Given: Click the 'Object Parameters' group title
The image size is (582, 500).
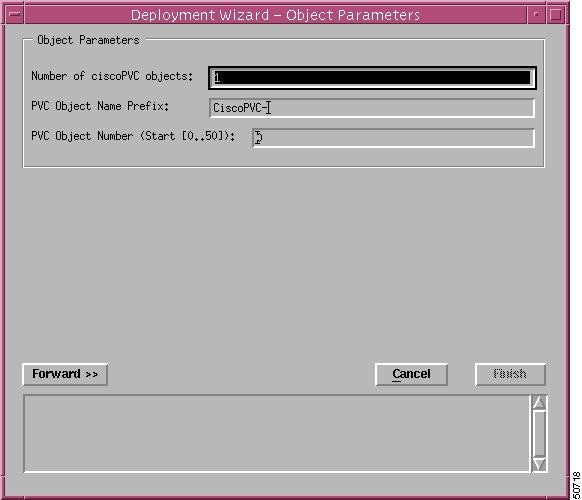Looking at the screenshot, I should point(88,40).
